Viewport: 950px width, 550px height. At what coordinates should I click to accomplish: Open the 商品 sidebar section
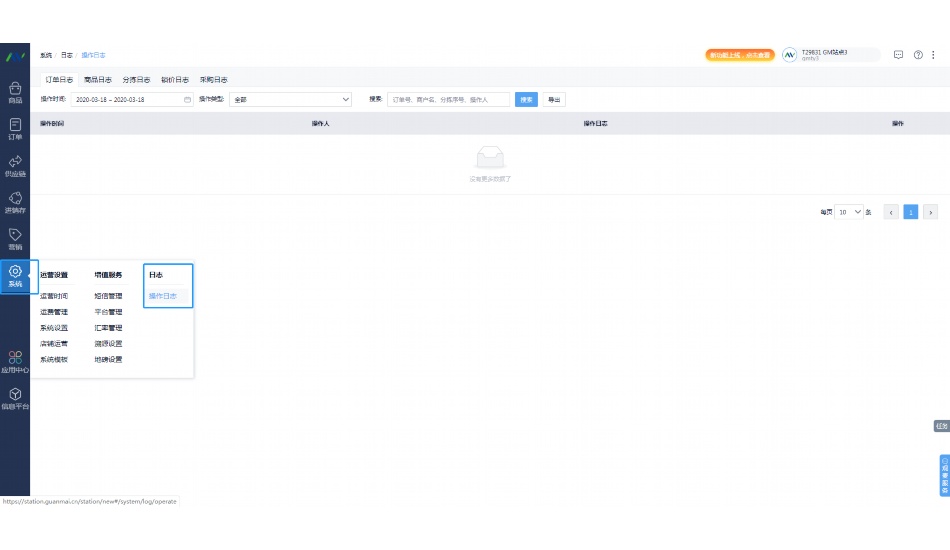pyautogui.click(x=15, y=92)
